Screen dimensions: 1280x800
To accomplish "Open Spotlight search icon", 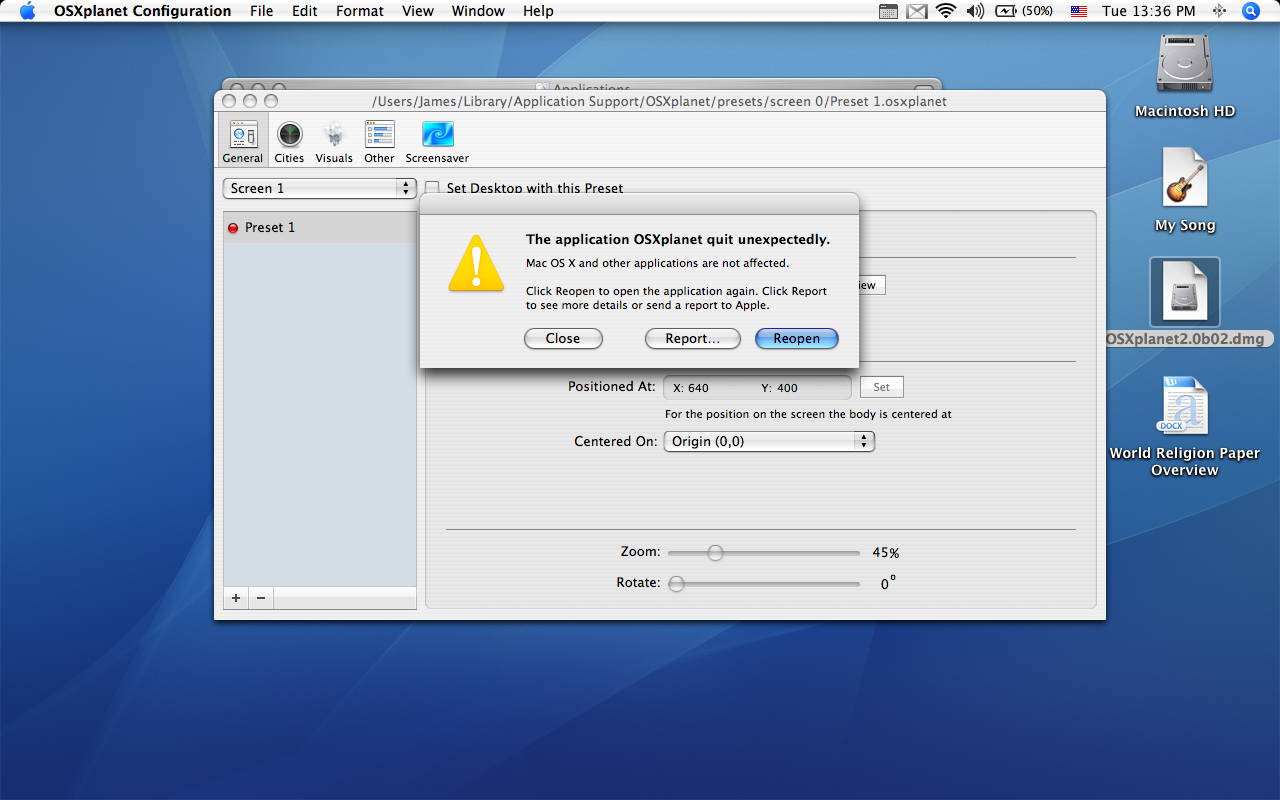I will (x=1251, y=11).
